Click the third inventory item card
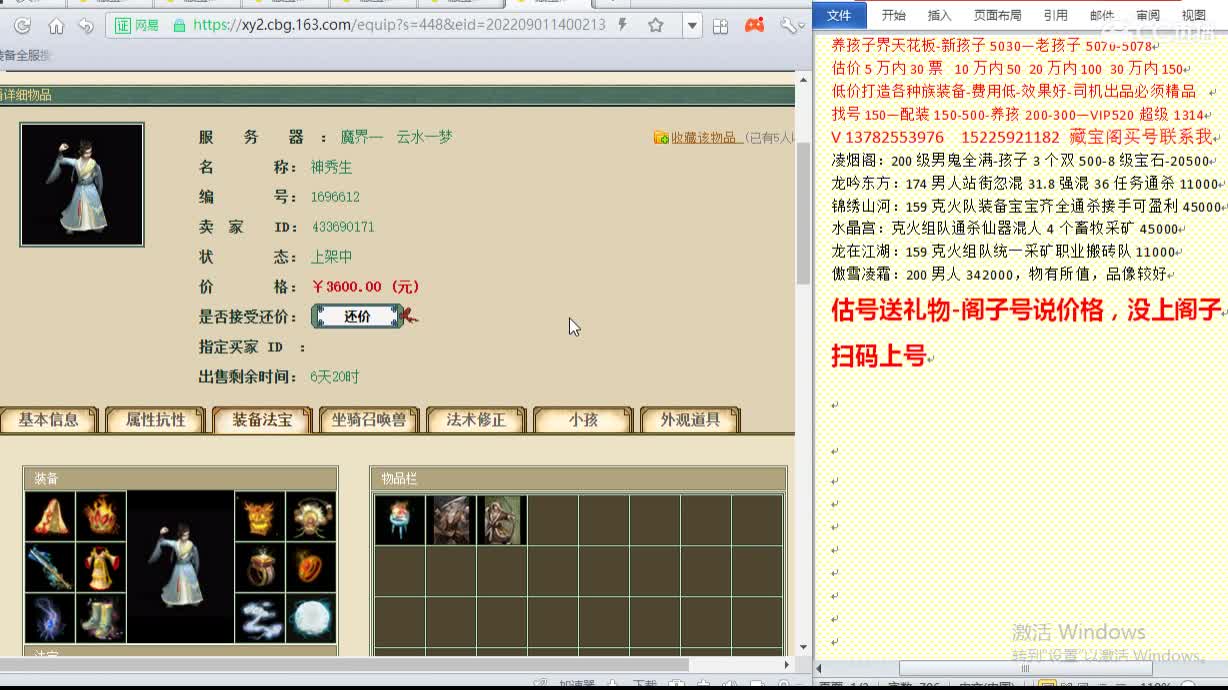 [502, 520]
